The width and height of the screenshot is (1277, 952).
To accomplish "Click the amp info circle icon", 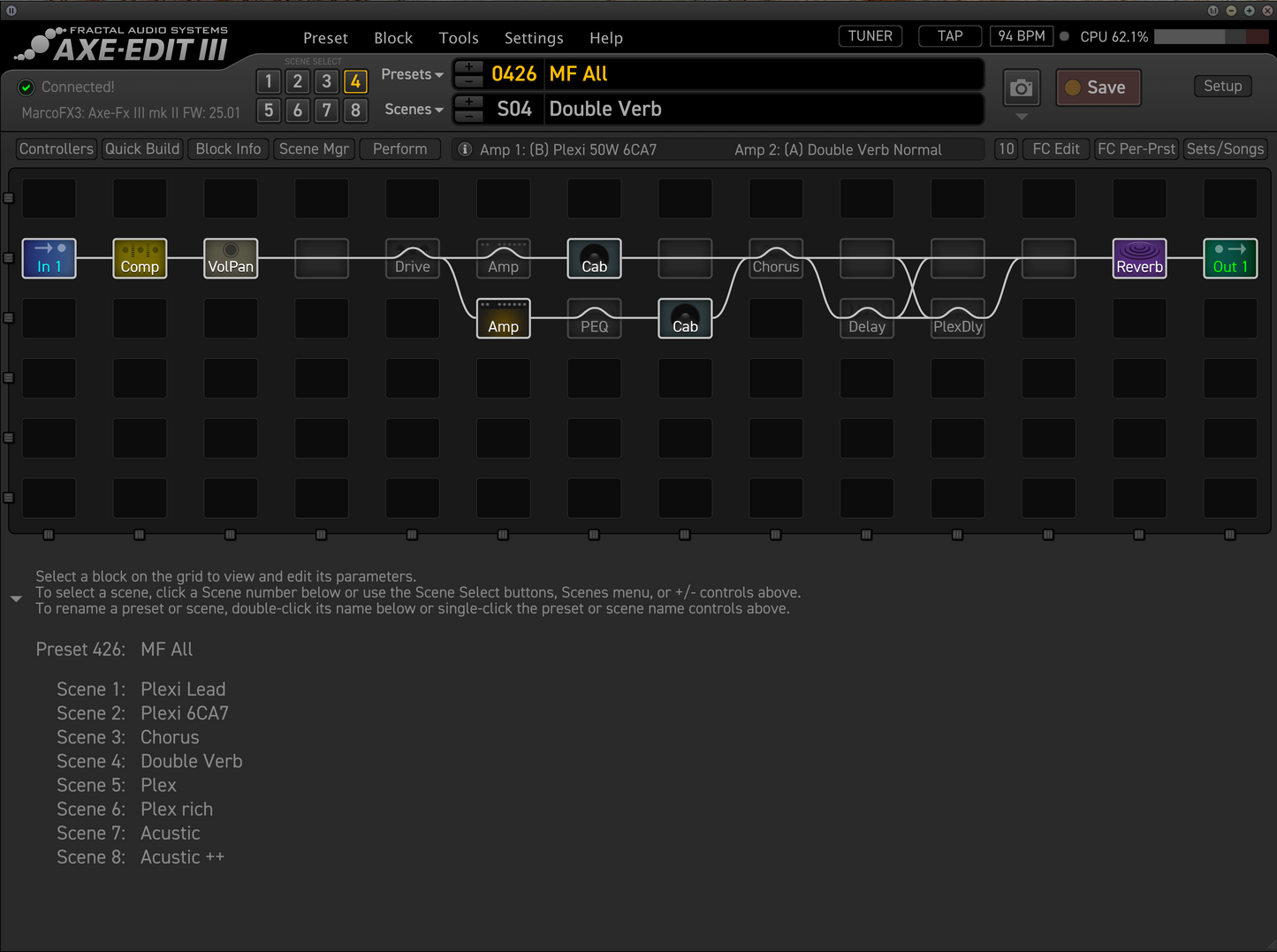I will pyautogui.click(x=465, y=149).
